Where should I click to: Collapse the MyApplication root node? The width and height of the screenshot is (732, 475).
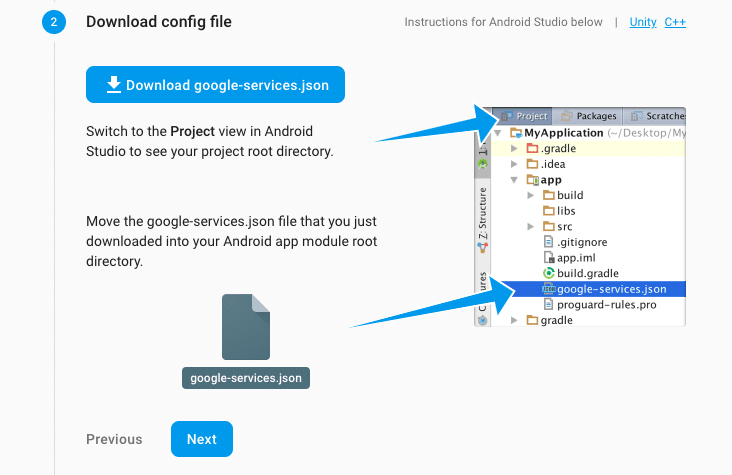(x=498, y=133)
